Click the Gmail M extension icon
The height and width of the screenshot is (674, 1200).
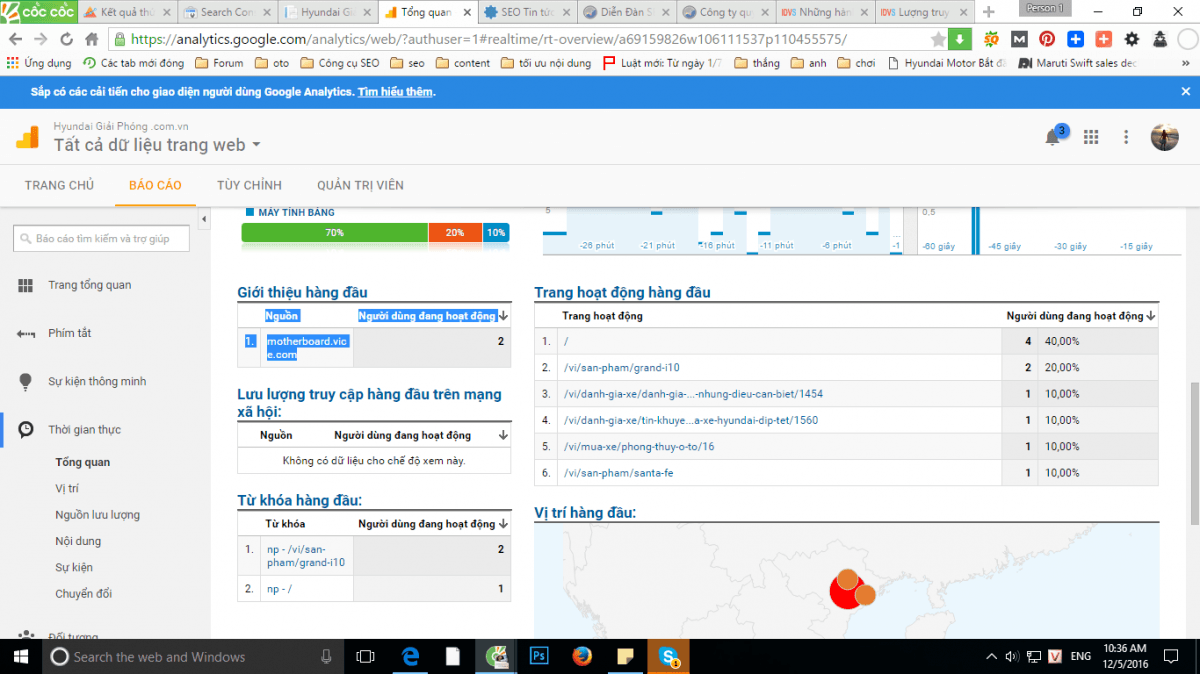[1019, 39]
